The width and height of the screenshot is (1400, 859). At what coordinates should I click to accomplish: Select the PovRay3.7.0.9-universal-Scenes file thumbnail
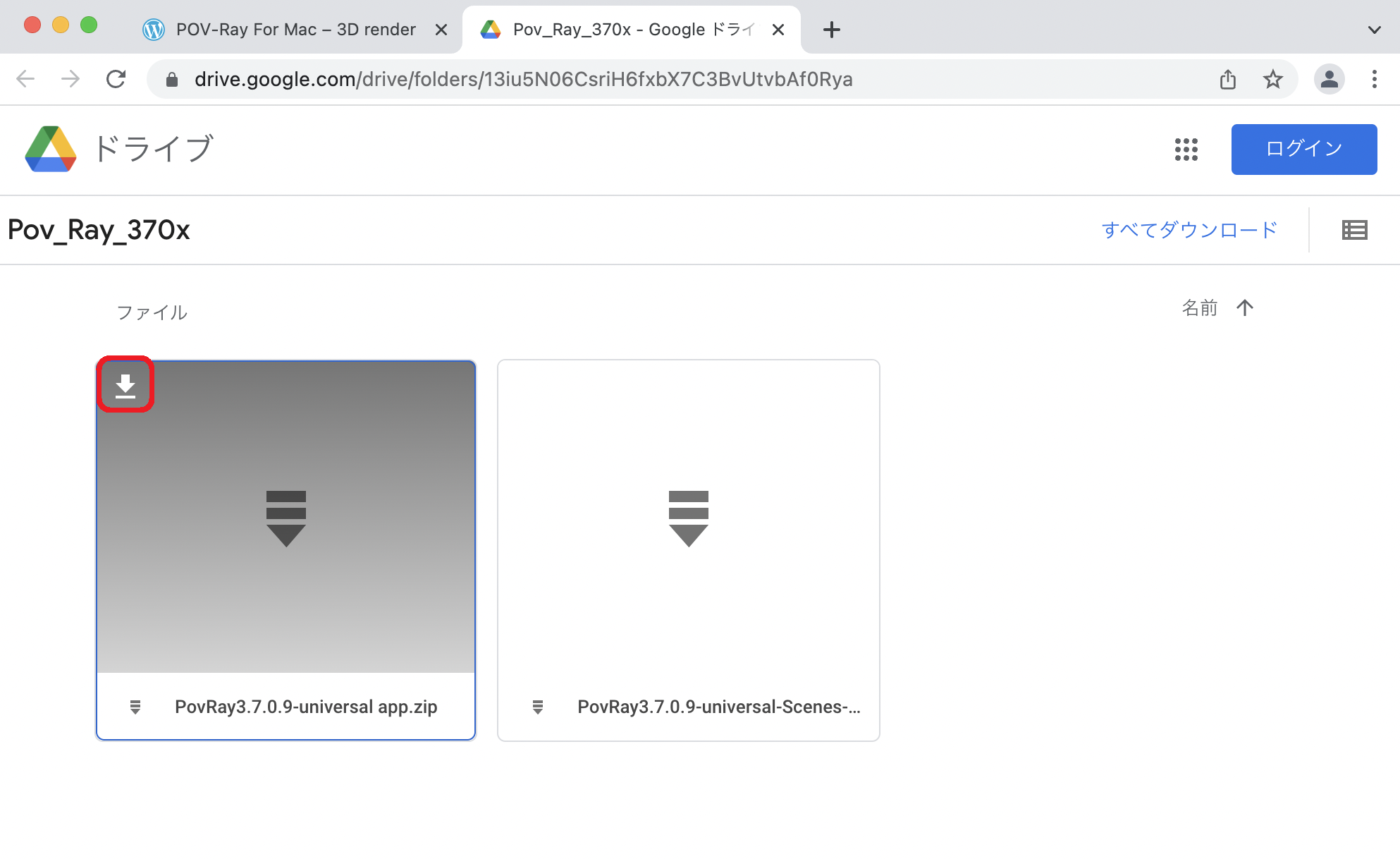coord(688,518)
